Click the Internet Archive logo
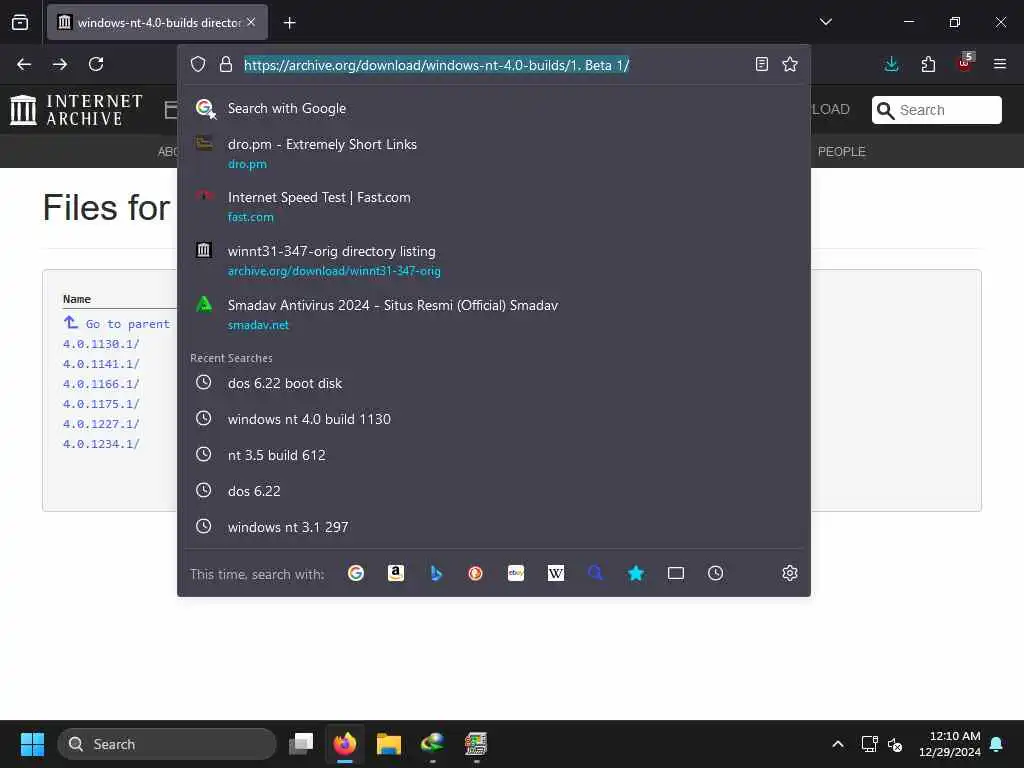Viewport: 1024px width, 768px height. point(76,110)
